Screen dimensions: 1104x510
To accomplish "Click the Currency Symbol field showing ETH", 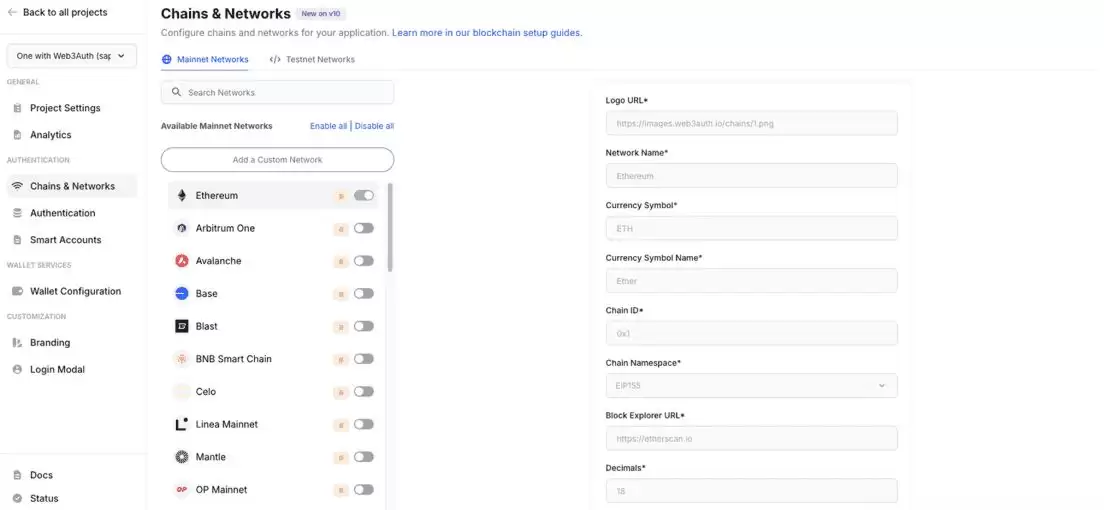I will pyautogui.click(x=751, y=228).
